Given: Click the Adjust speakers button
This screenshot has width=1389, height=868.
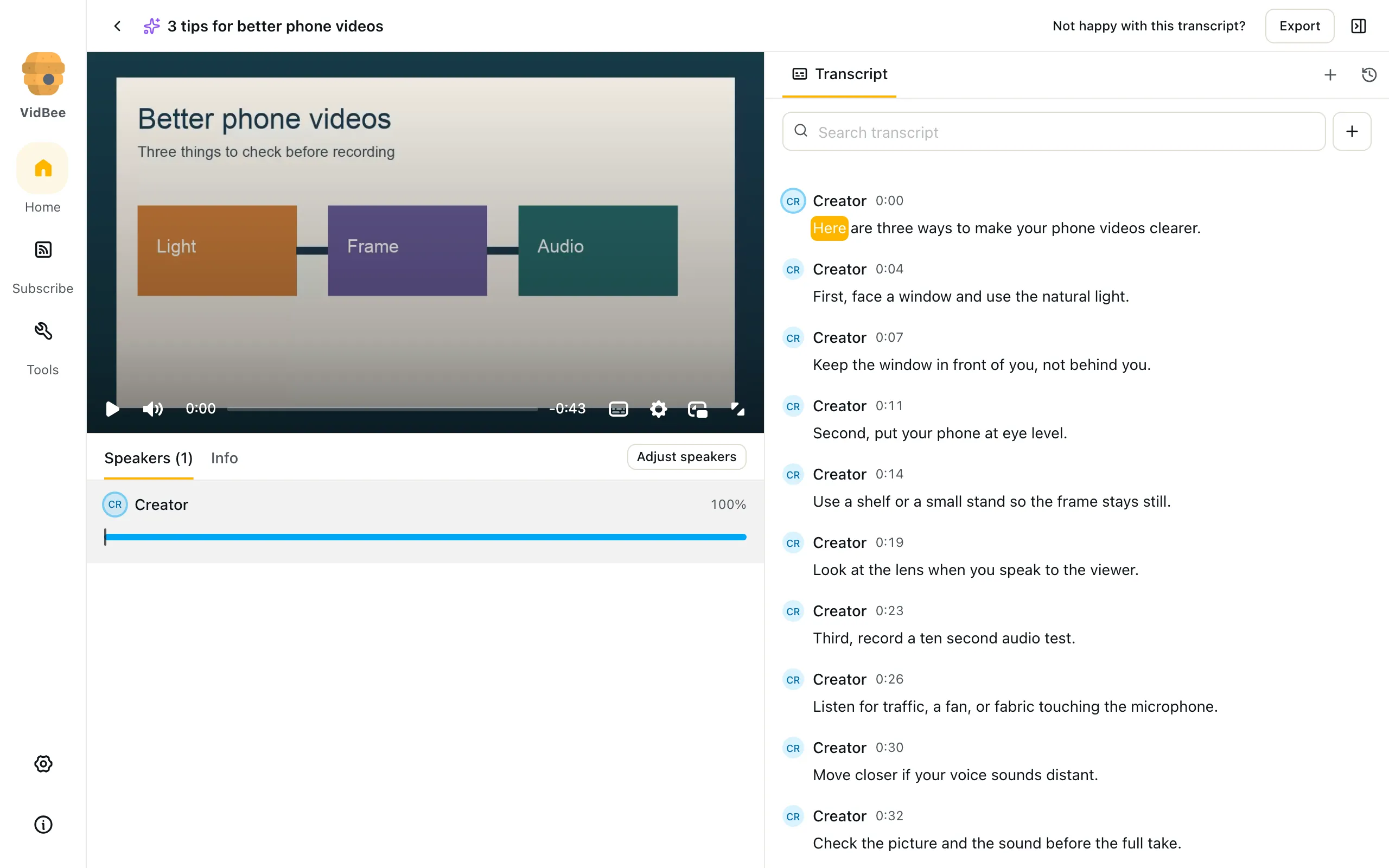Looking at the screenshot, I should [686, 457].
